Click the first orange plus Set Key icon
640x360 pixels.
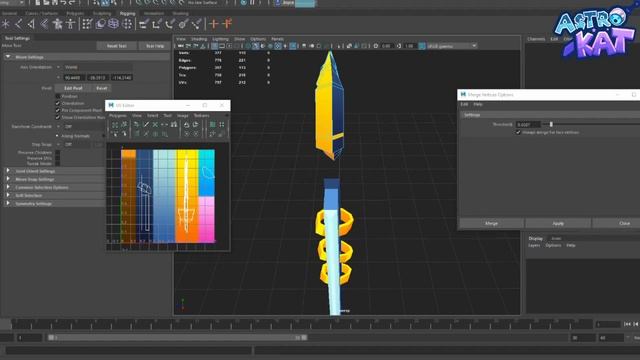pos(213,24)
